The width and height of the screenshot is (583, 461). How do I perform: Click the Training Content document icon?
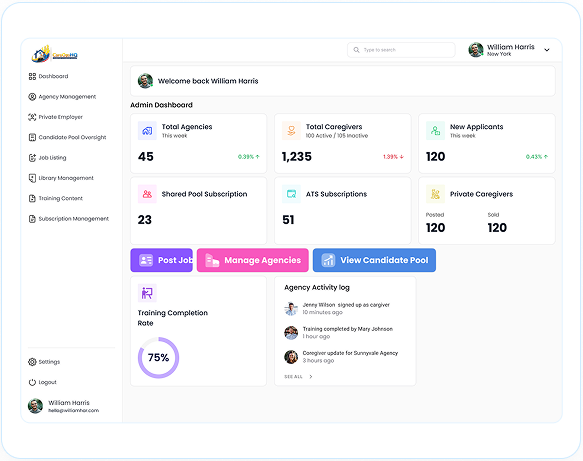click(32, 198)
